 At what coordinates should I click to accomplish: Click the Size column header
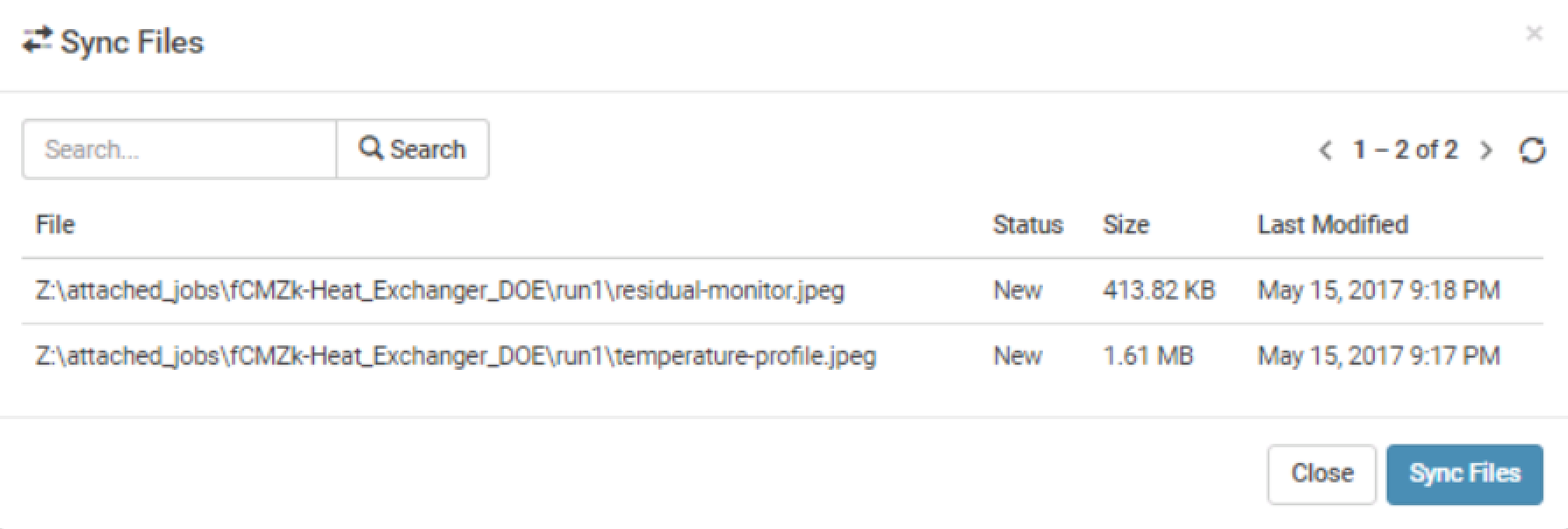(x=1126, y=225)
